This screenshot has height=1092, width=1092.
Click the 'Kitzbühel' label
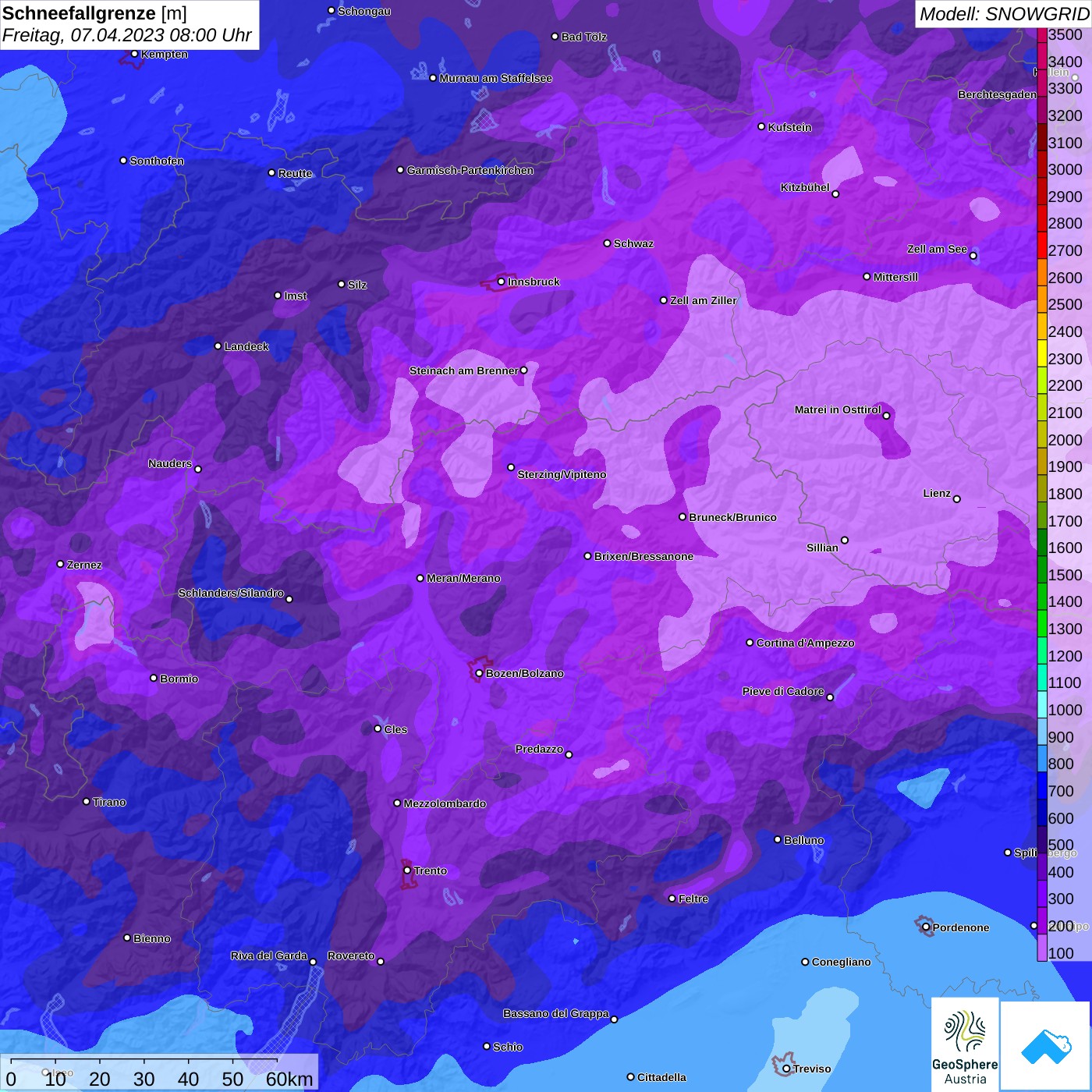pos(805,187)
